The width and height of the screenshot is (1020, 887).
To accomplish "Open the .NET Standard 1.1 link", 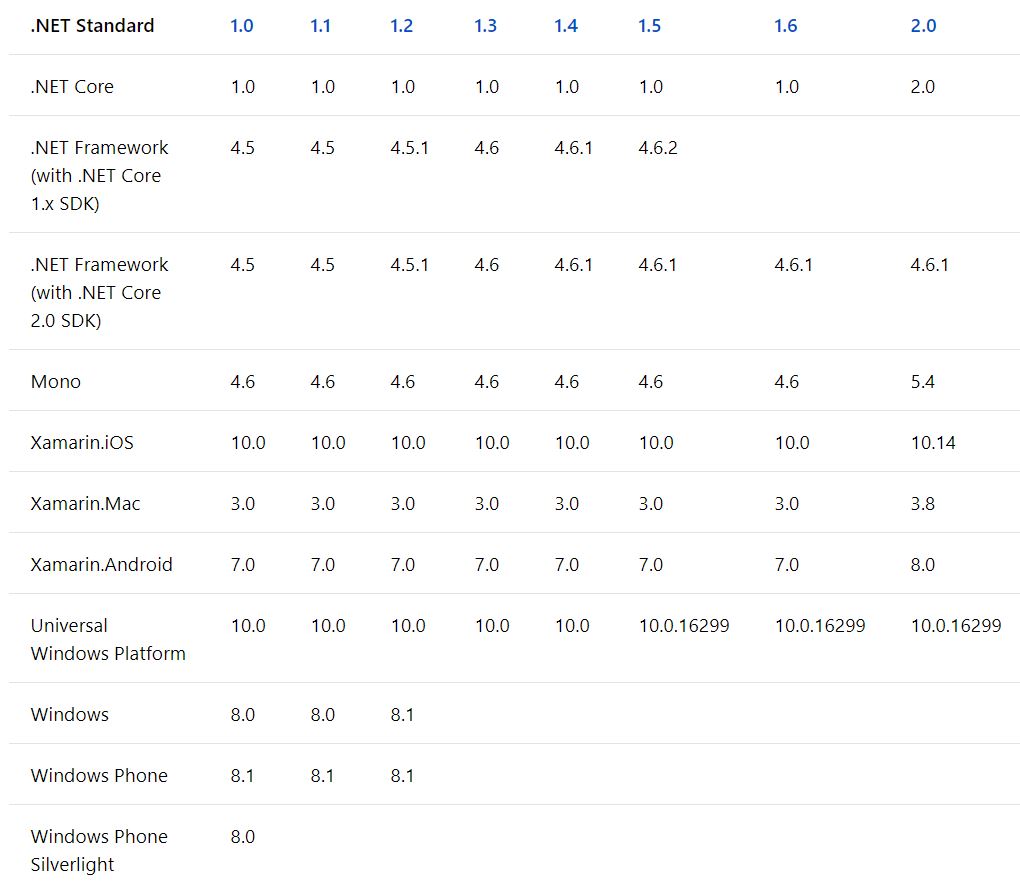I will point(321,25).
